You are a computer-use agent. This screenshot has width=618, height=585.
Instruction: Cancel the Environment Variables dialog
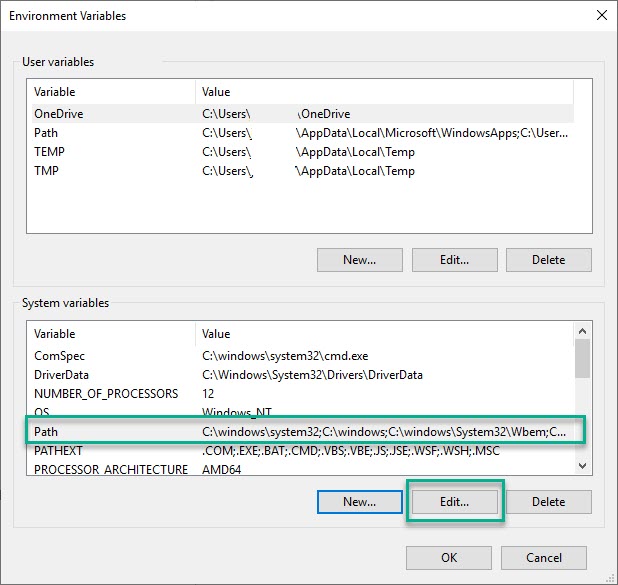544,558
